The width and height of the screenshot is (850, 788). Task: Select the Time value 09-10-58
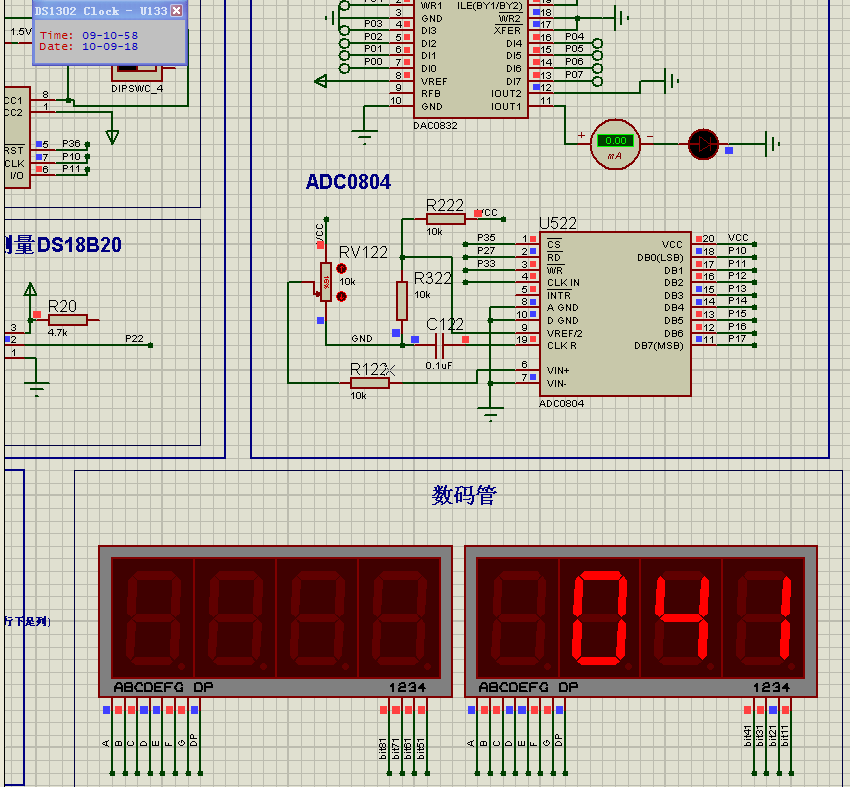pos(110,35)
